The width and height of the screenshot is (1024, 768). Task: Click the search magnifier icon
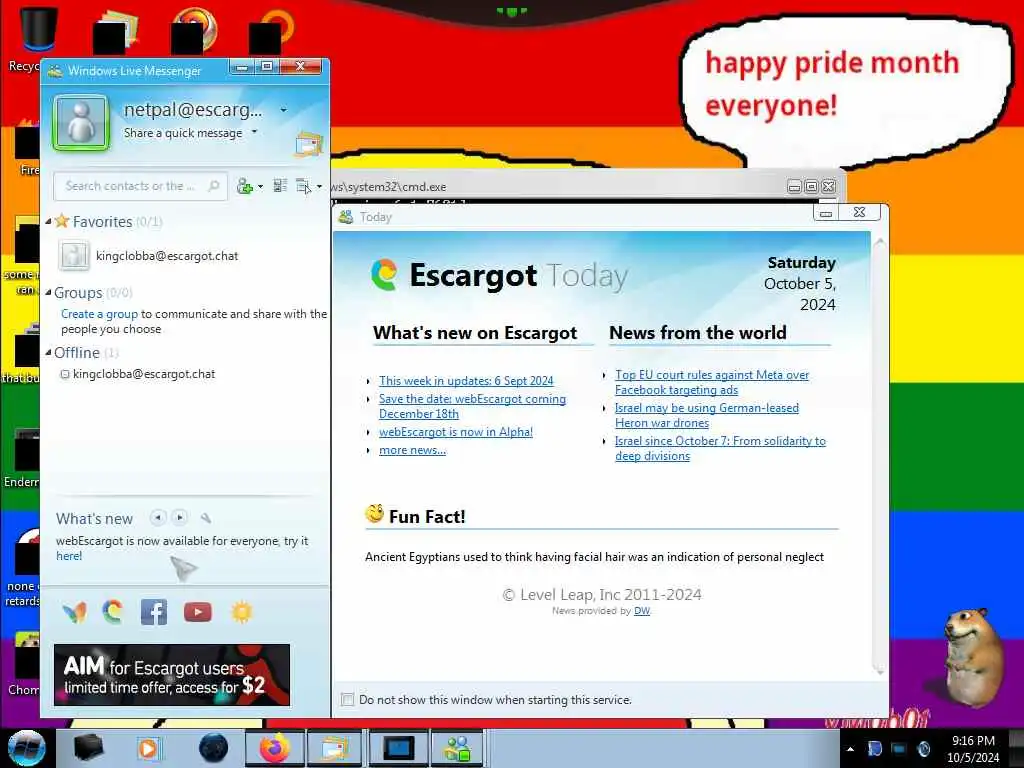click(x=214, y=186)
